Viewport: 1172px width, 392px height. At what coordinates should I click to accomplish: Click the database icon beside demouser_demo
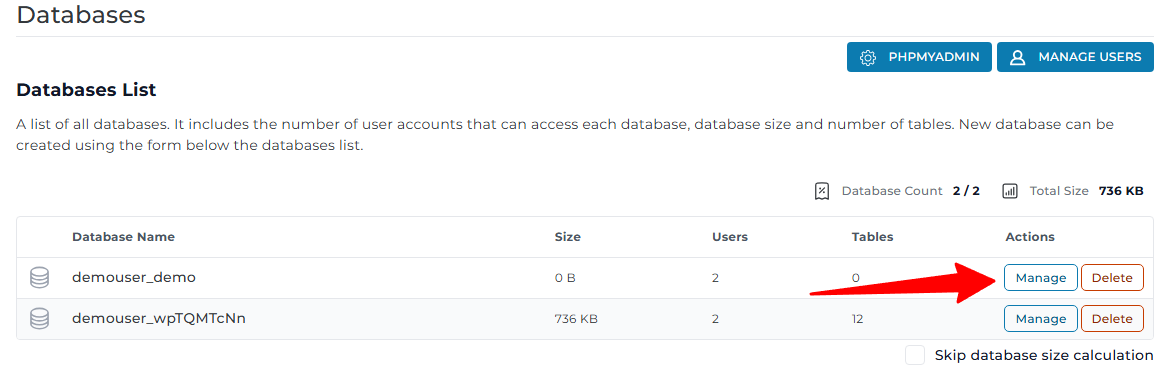click(x=40, y=278)
